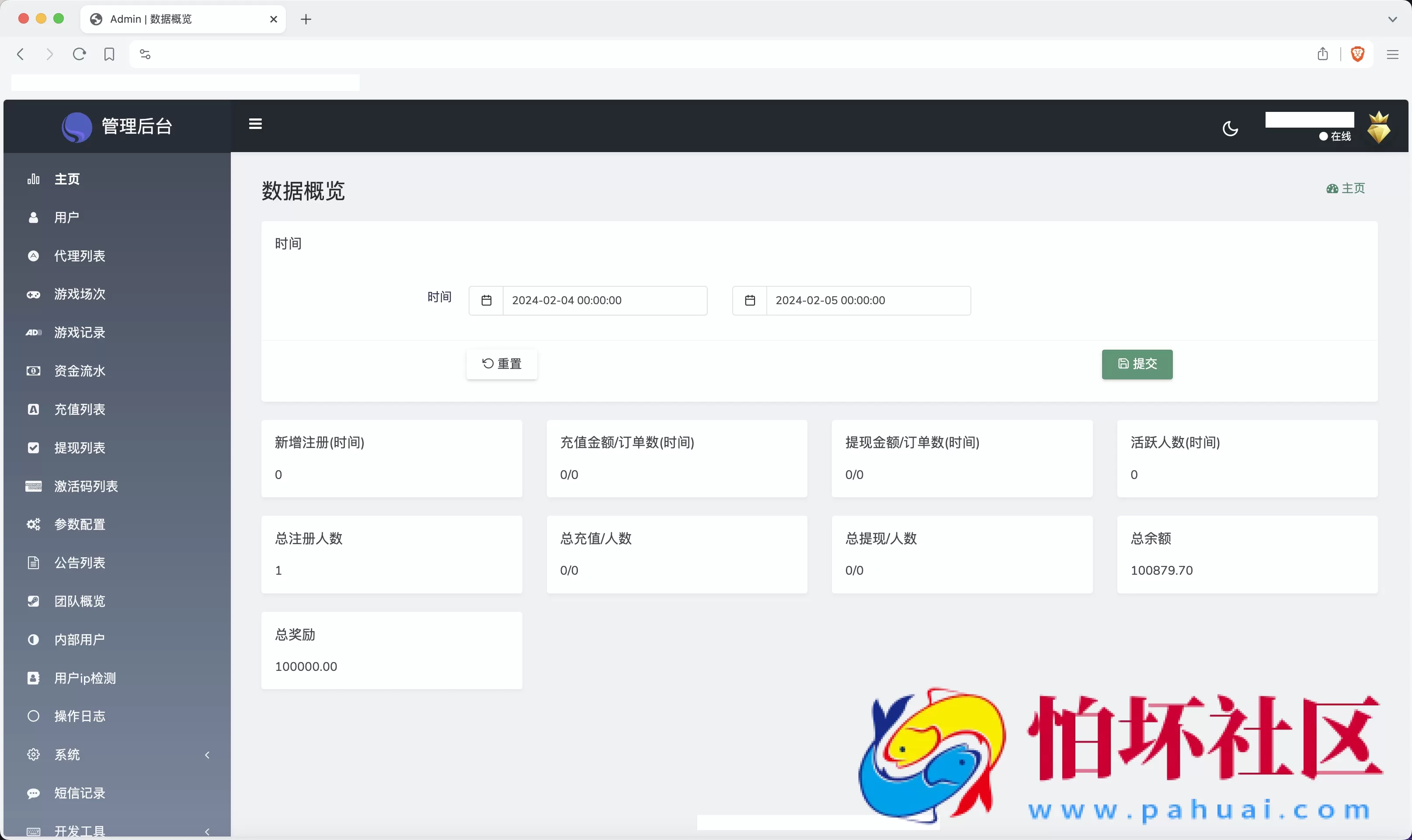Submit the date filter with 提交 button
Viewport: 1412px width, 840px height.
coord(1136,364)
